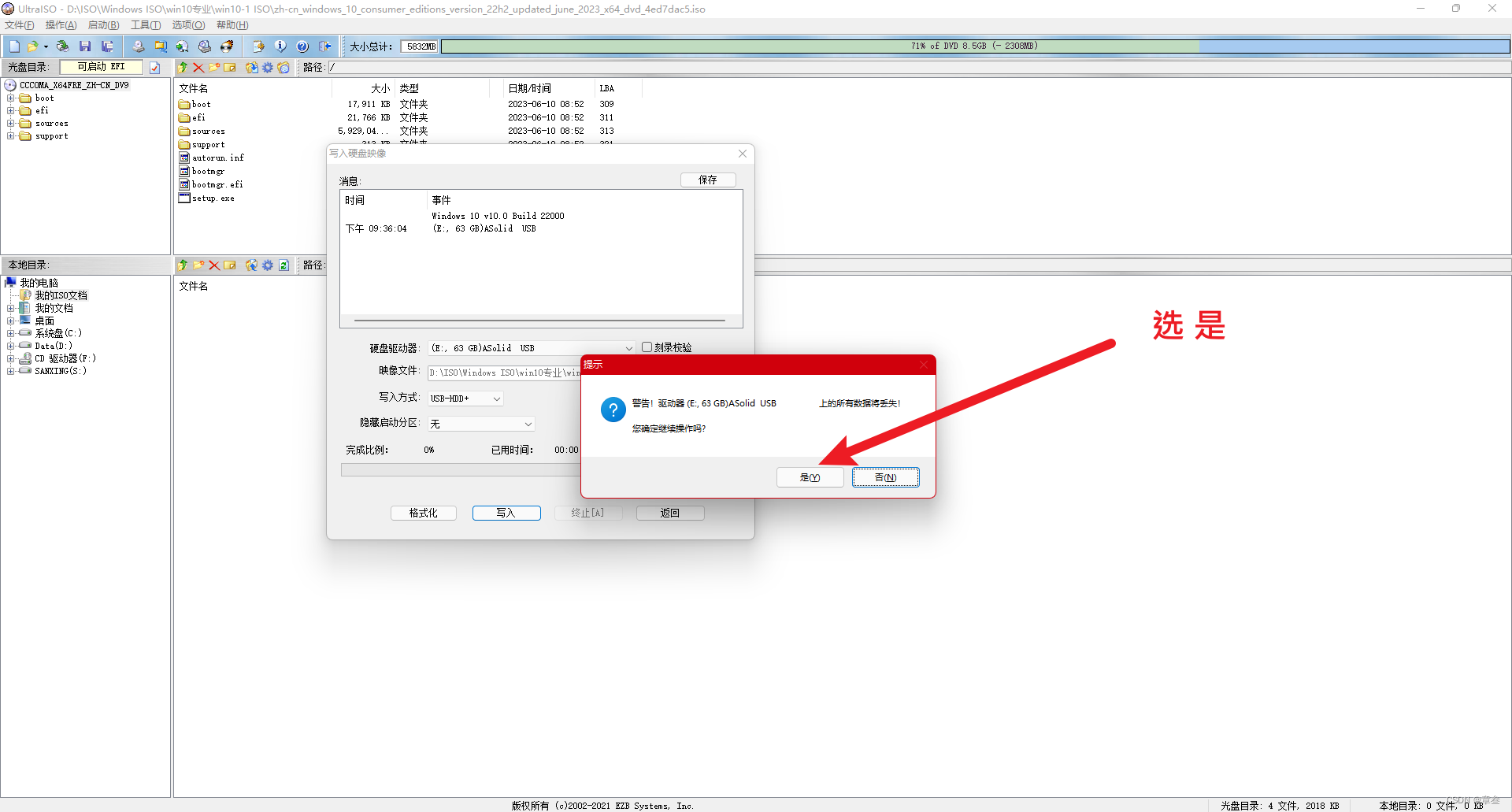Viewport: 1512px width, 812px height.
Task: Click the write progress bar
Action: 461,470
